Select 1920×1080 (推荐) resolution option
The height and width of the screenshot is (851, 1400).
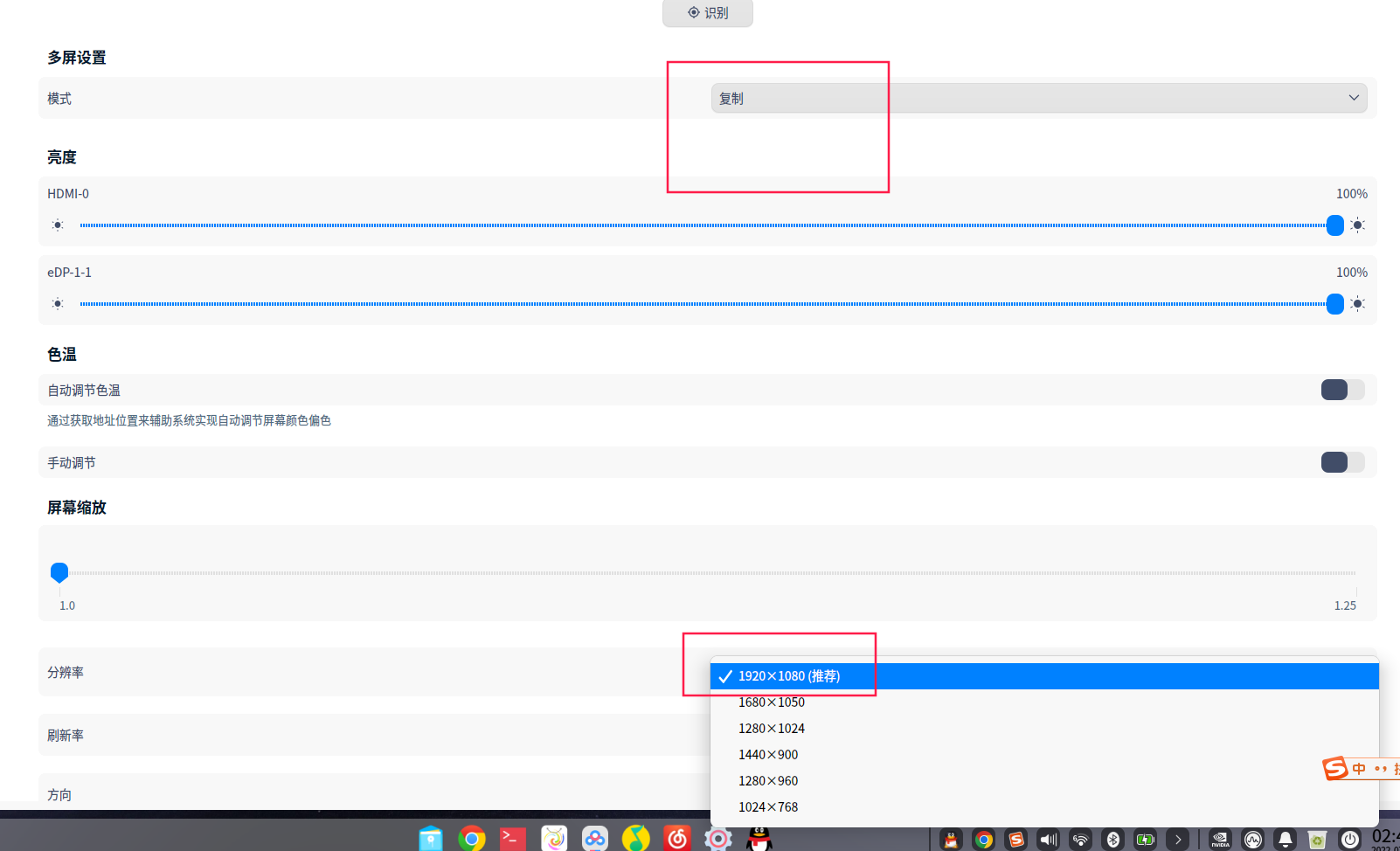(1044, 676)
